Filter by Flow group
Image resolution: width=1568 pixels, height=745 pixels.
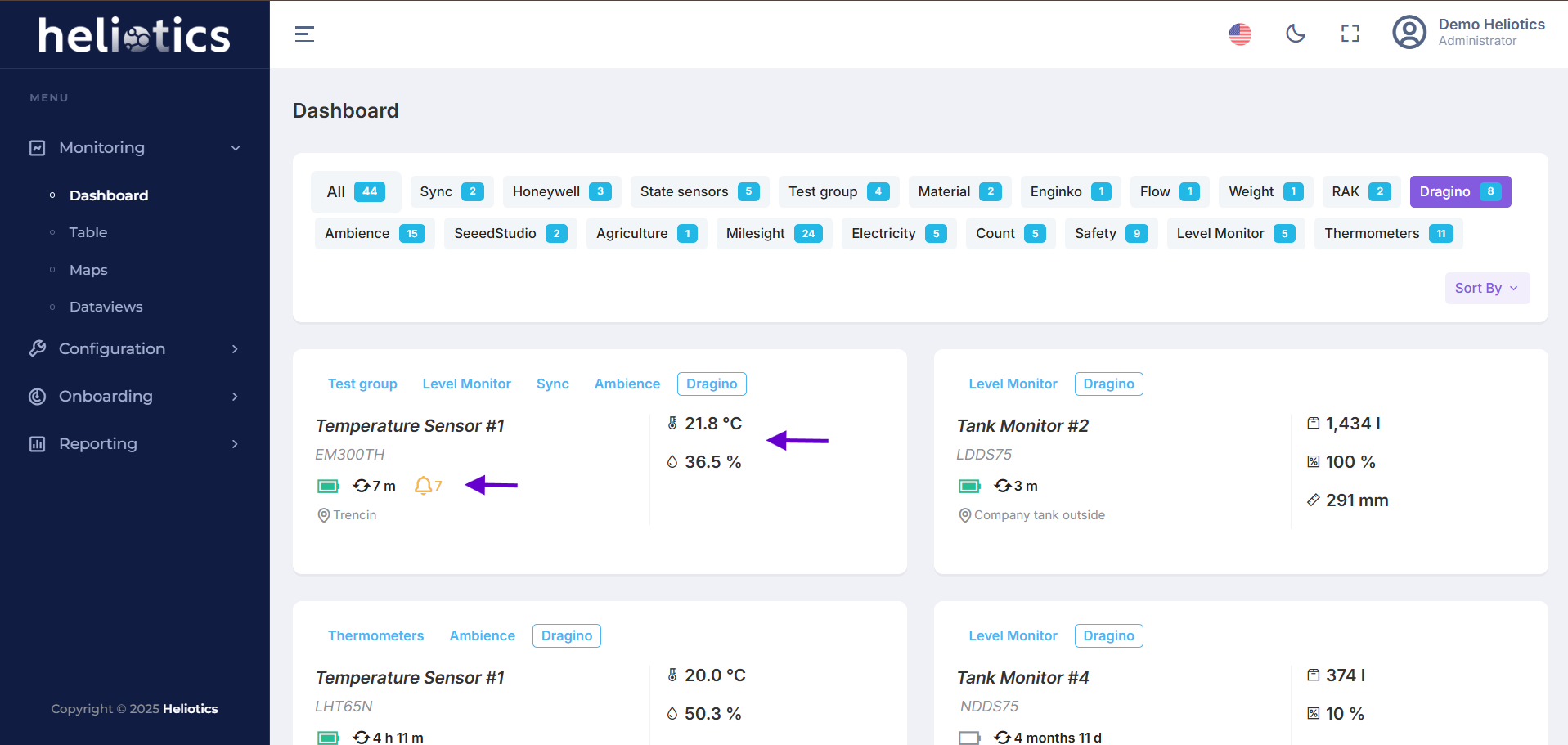[x=1170, y=191]
